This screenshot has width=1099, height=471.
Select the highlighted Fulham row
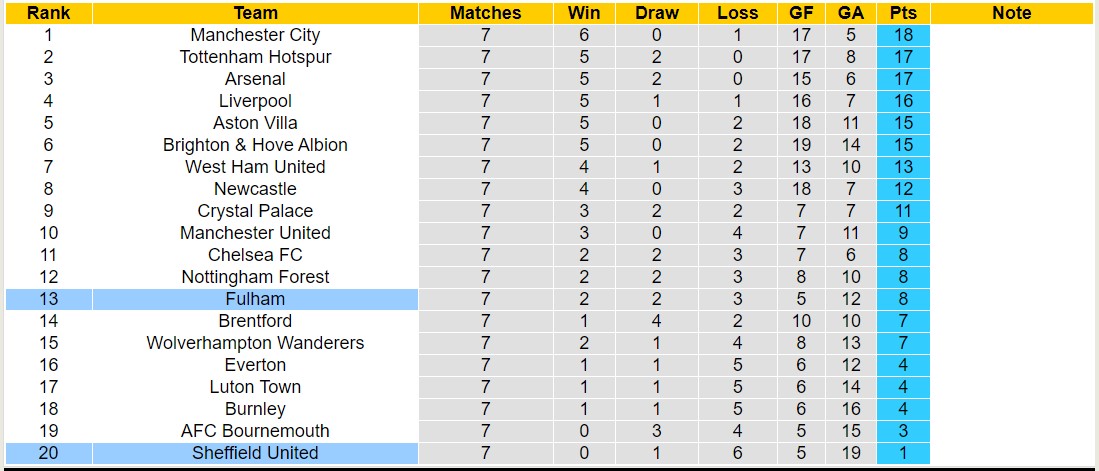[255, 299]
